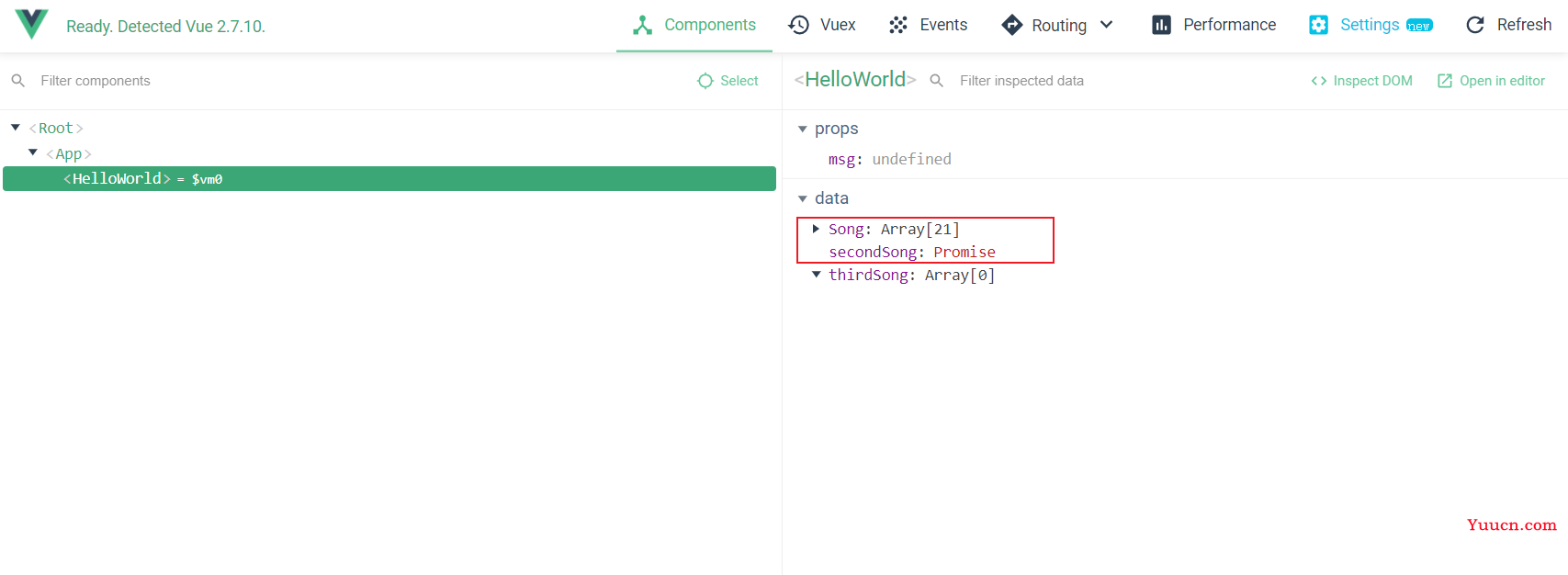Viewport: 1568px width, 575px height.
Task: Expand the Song Array[21] entry
Action: coord(816,229)
